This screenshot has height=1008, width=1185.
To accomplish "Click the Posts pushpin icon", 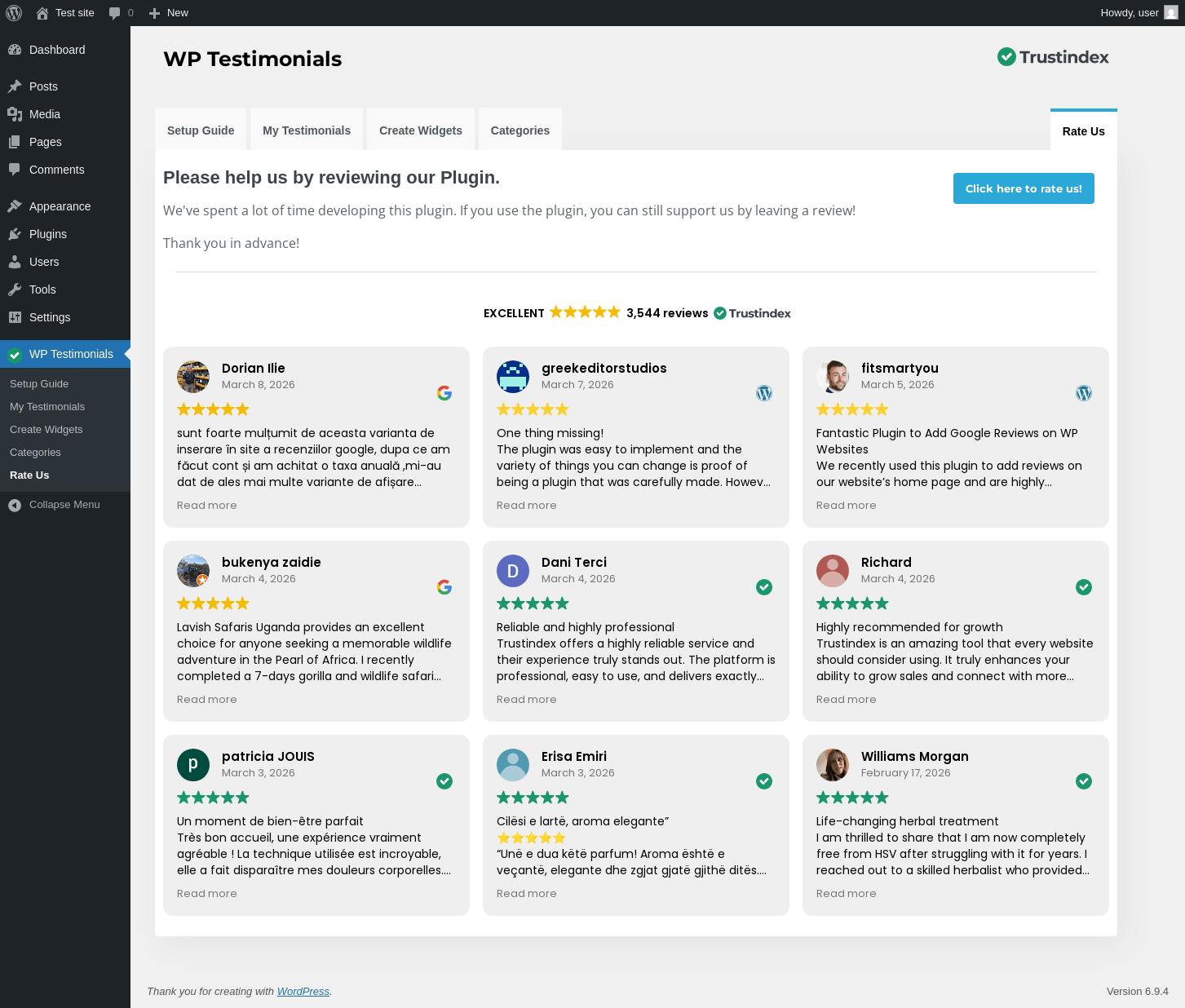I will pyautogui.click(x=15, y=86).
